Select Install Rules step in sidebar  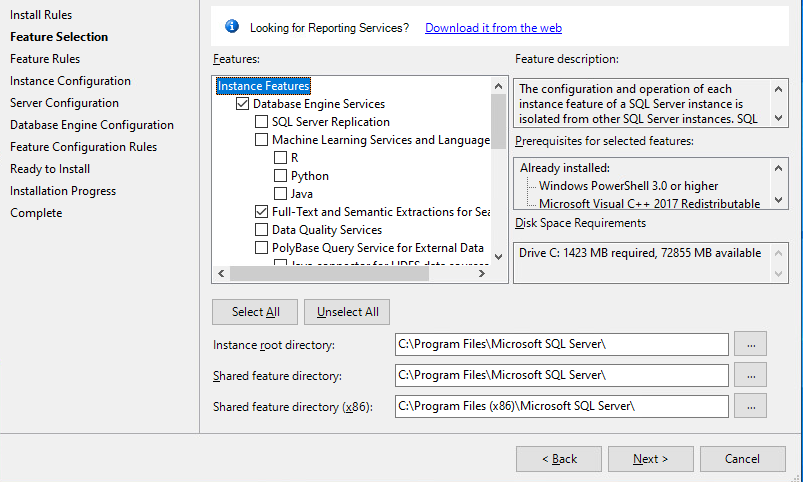[x=41, y=15]
